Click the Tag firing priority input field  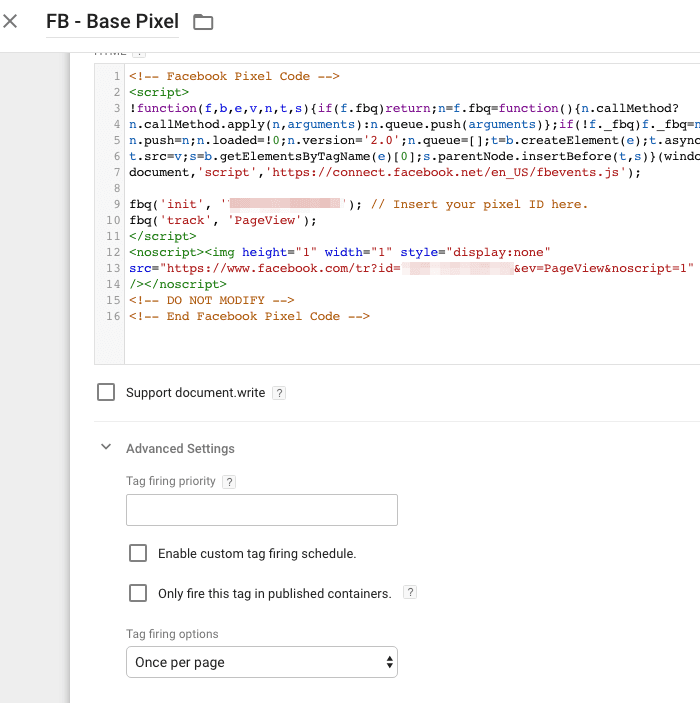[262, 510]
